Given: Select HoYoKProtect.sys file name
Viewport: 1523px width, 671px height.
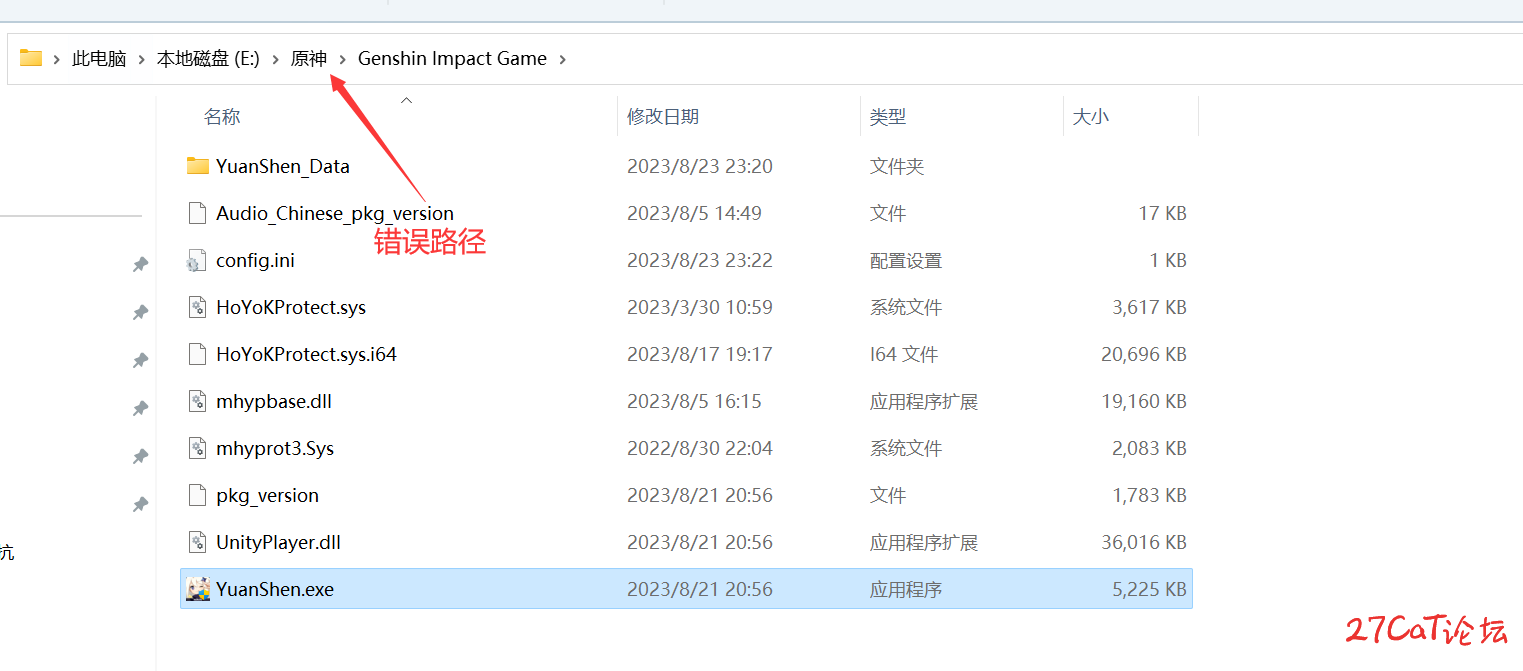Looking at the screenshot, I should (291, 308).
